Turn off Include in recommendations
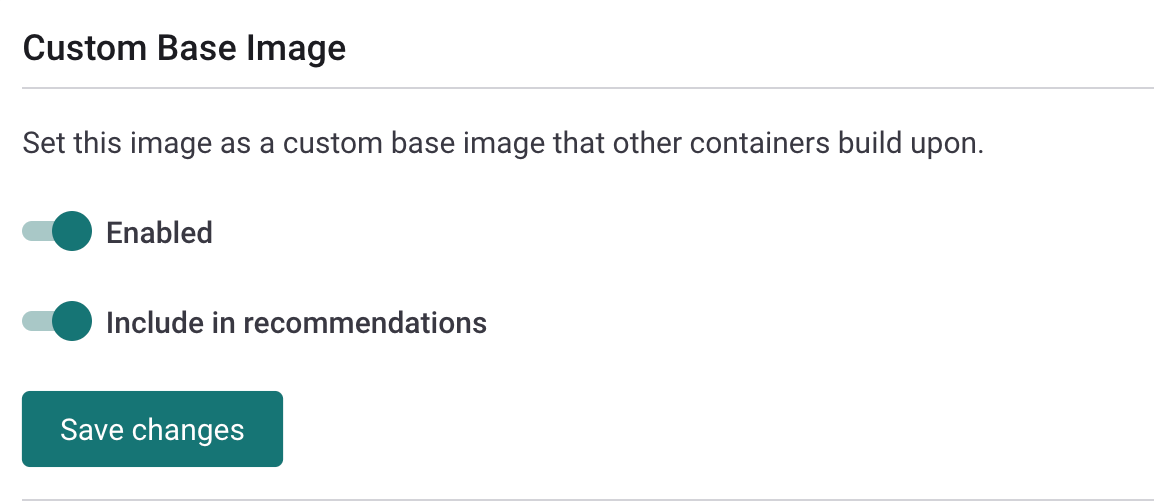 pos(57,322)
